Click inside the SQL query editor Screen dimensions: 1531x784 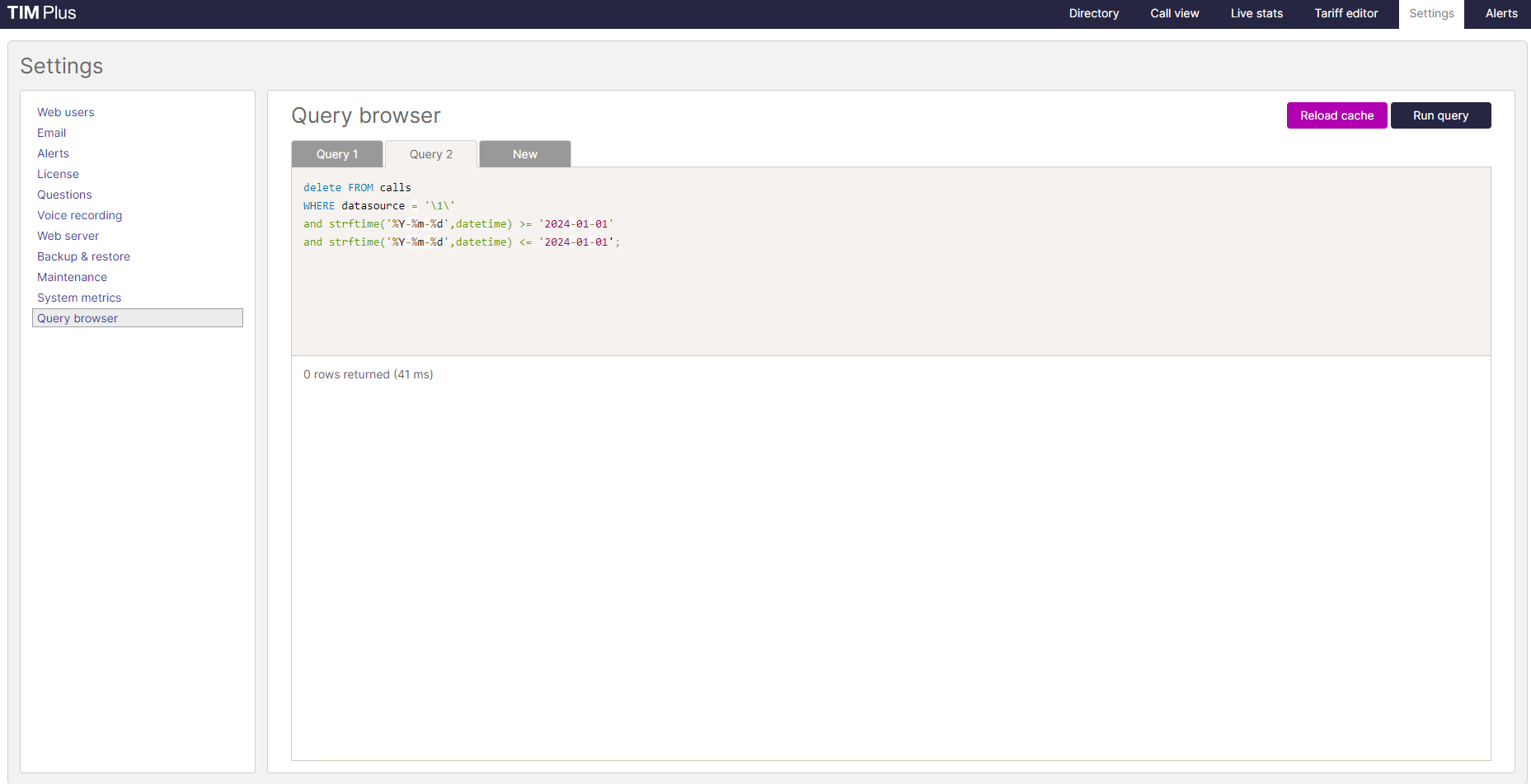click(890, 289)
